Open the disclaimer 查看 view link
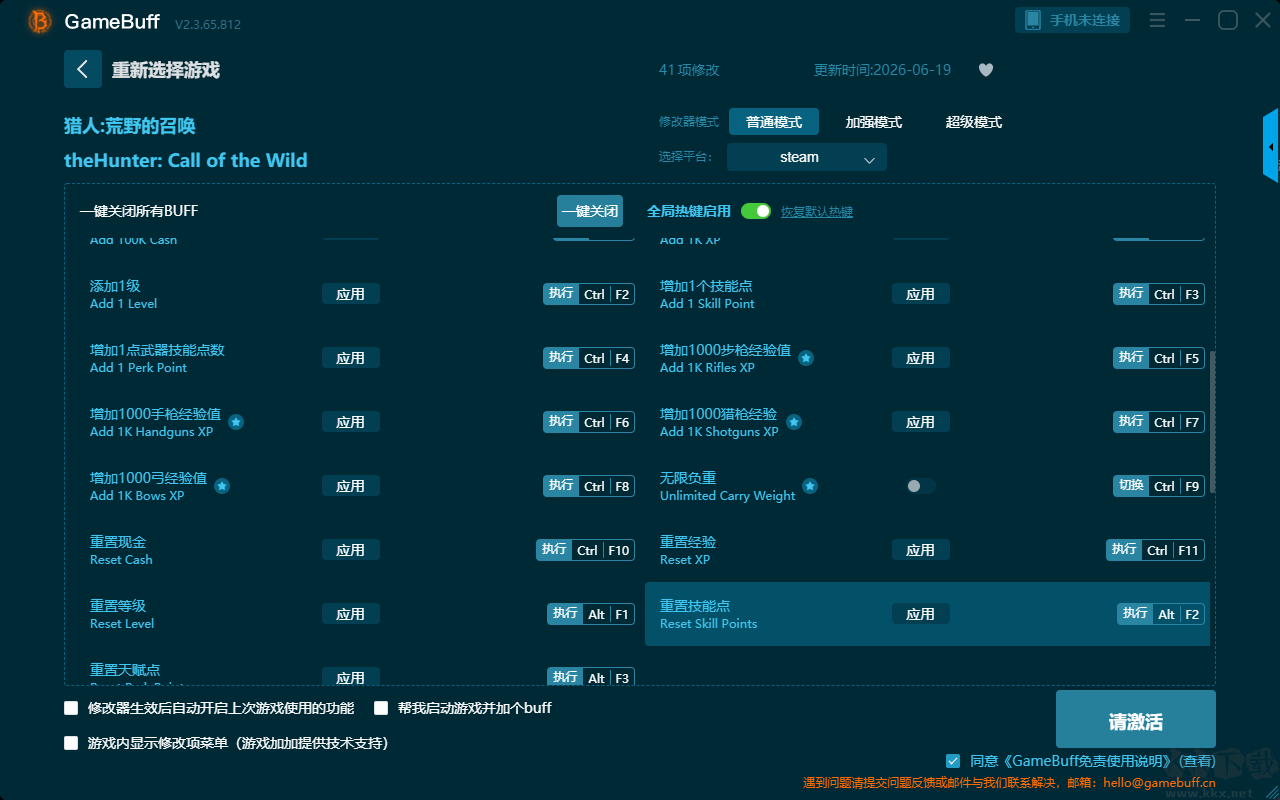This screenshot has height=800, width=1280. (x=1196, y=761)
